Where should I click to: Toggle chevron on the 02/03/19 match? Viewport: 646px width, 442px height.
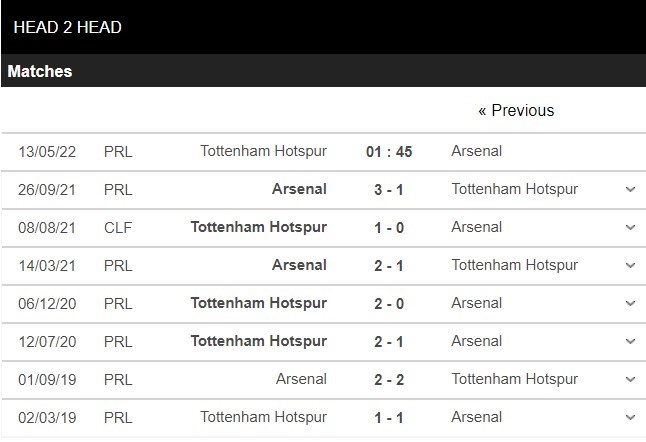pos(630,417)
